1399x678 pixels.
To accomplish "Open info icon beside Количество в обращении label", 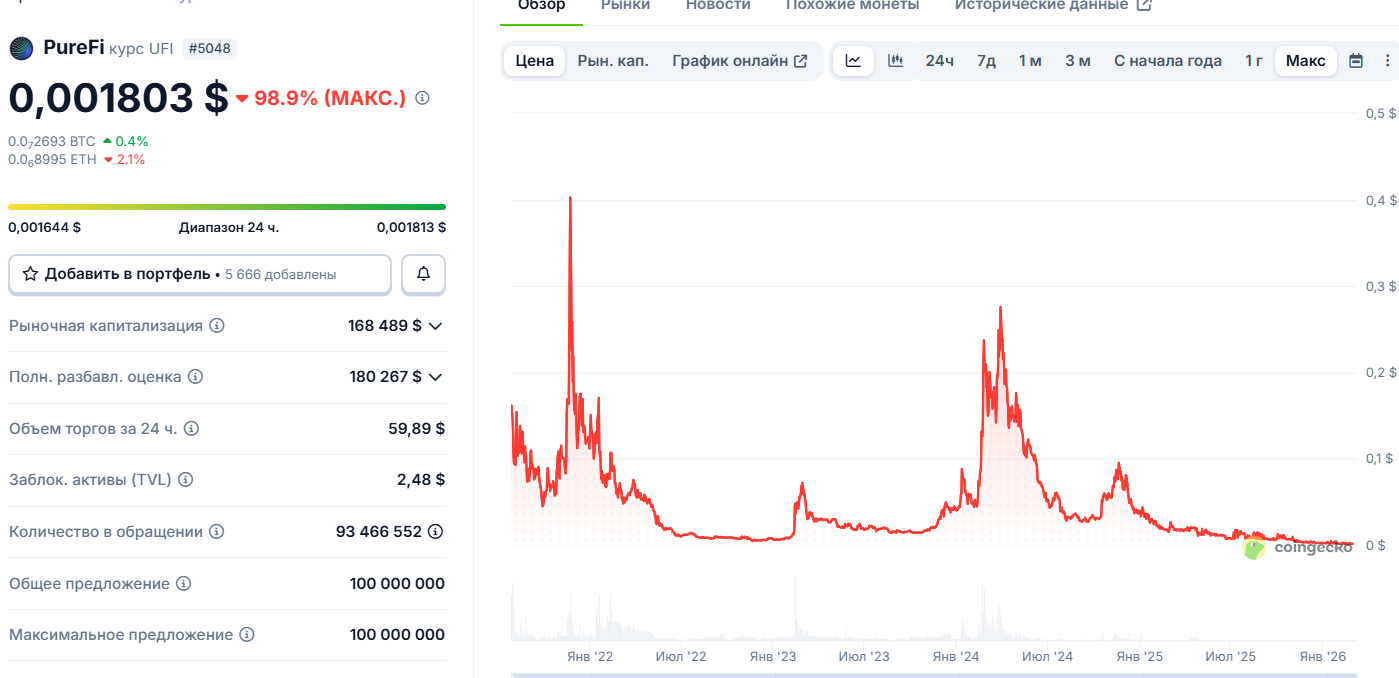I will click(x=216, y=532).
